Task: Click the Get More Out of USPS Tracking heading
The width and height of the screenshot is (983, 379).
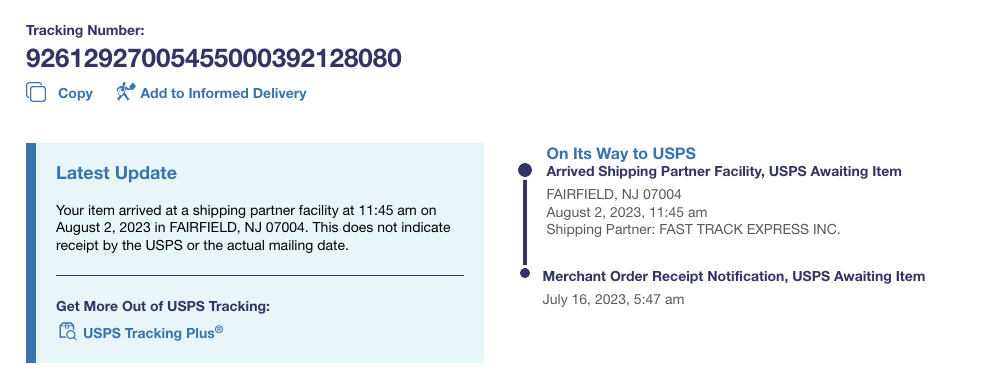Action: 163,306
